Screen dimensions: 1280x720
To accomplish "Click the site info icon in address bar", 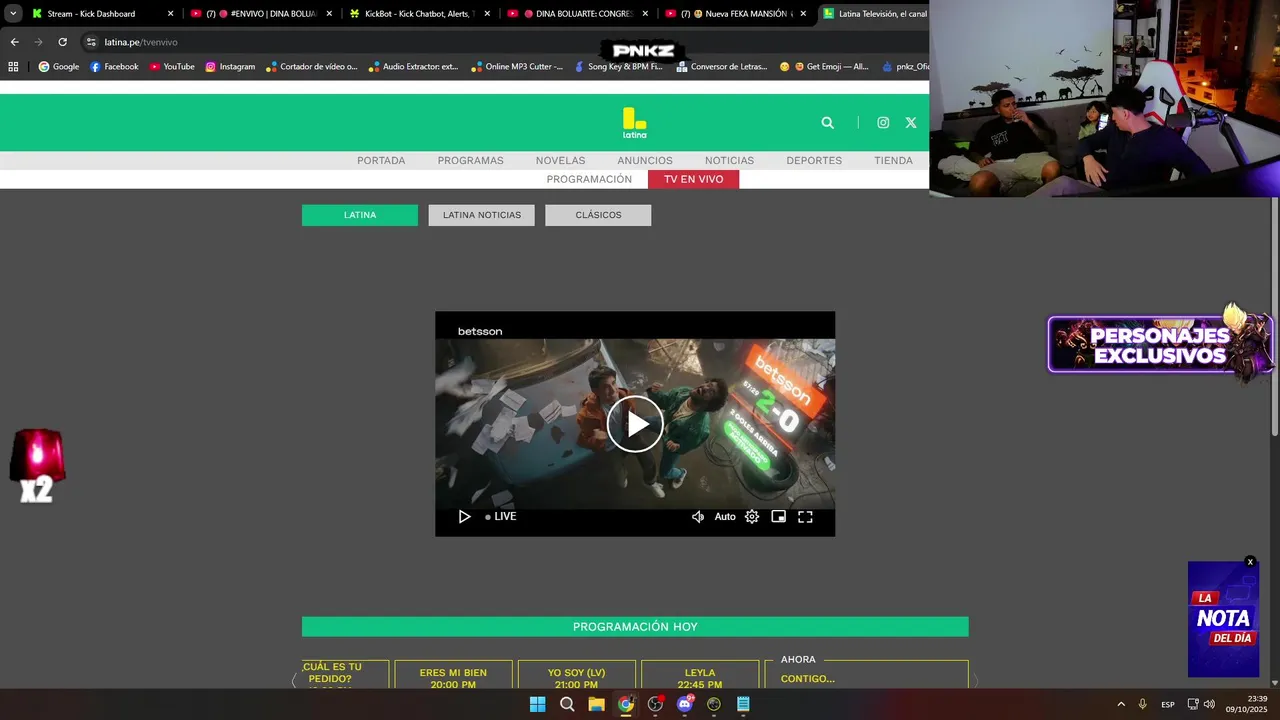I will coord(91,42).
